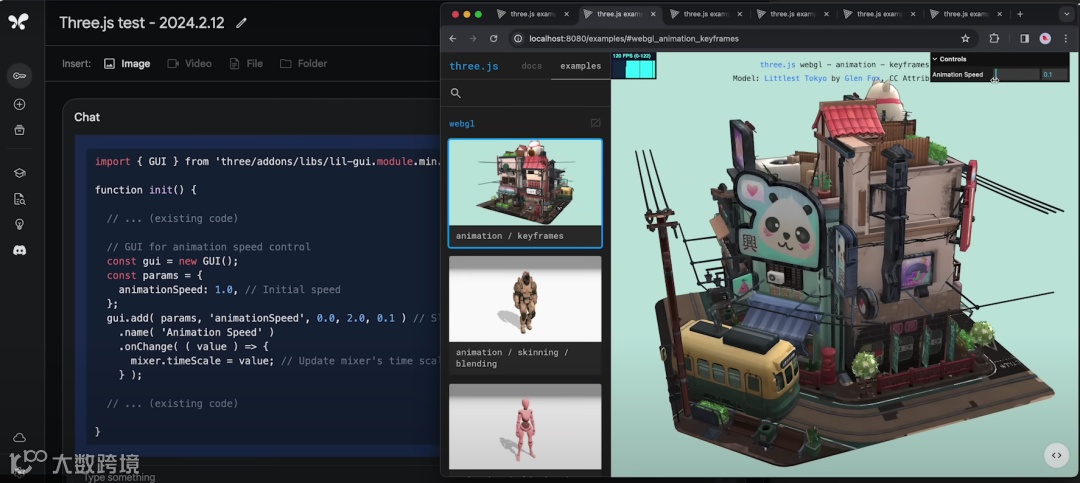Open the graduation cap icon in the sidebar
The width and height of the screenshot is (1080, 483).
pyautogui.click(x=19, y=173)
